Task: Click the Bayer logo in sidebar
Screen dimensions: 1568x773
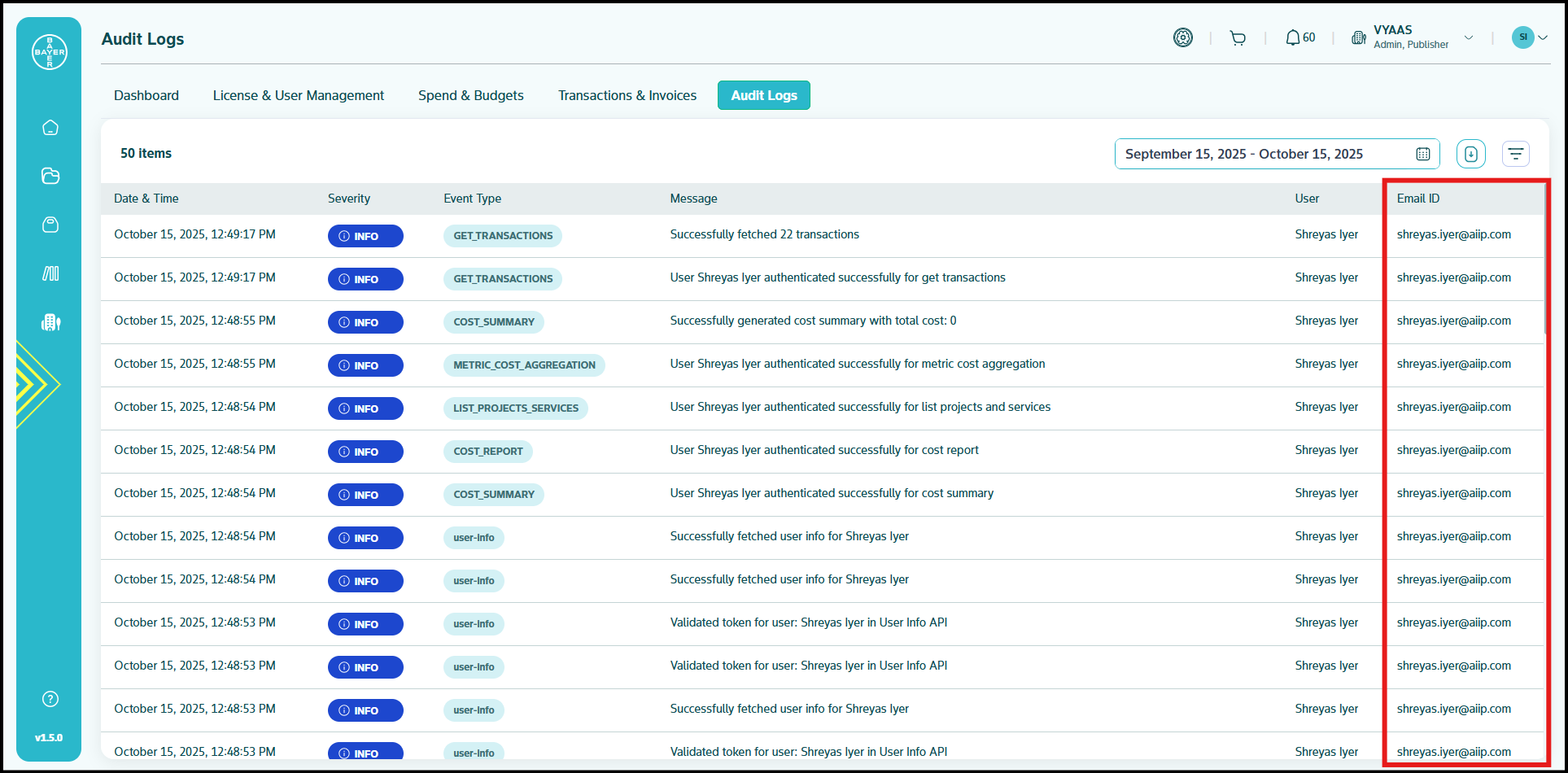Action: tap(50, 52)
